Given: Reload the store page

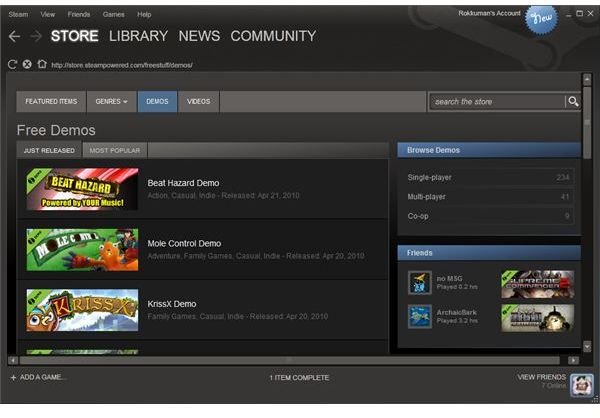Looking at the screenshot, I should (x=12, y=64).
